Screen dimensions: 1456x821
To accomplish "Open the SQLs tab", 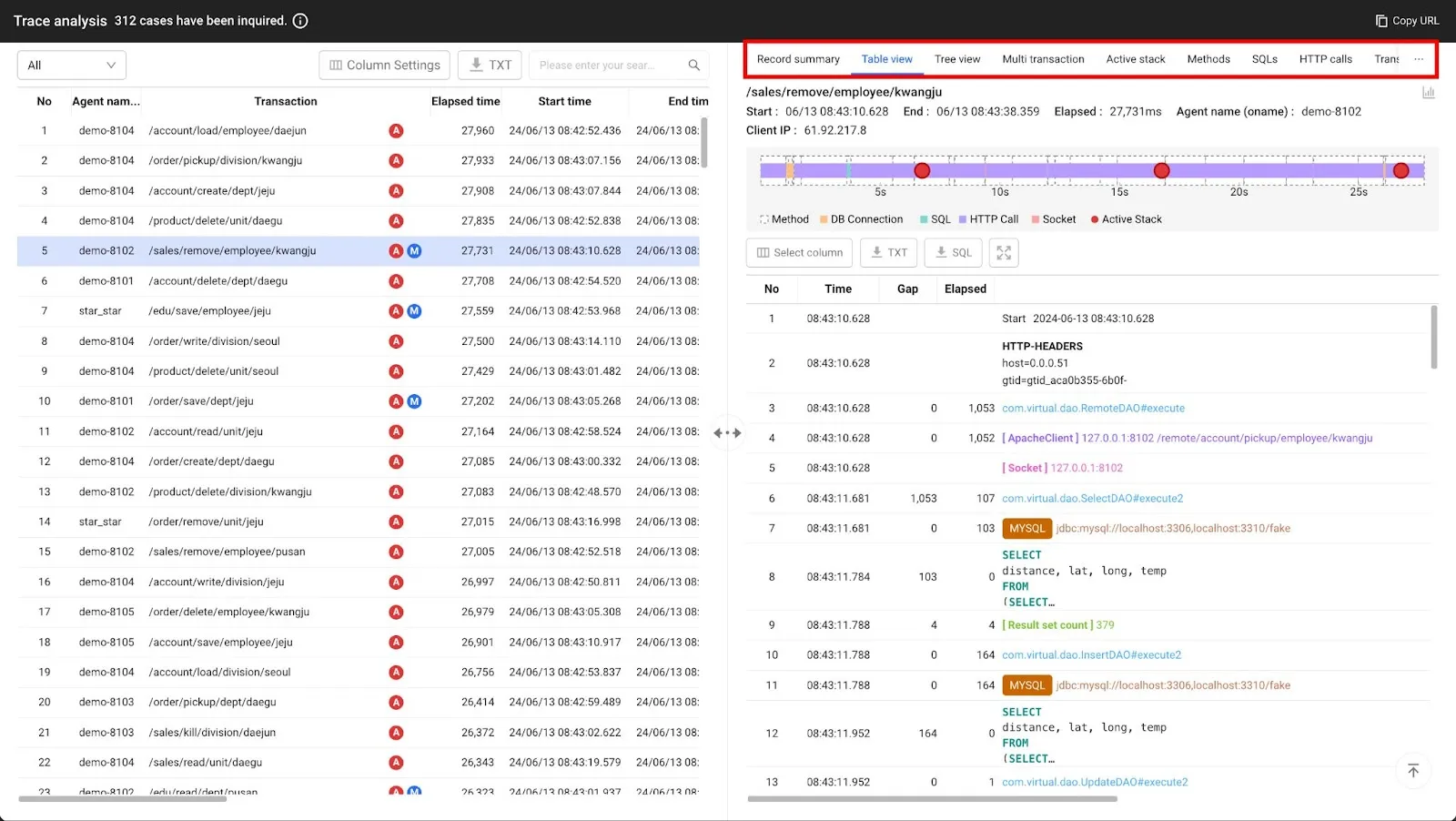I will pyautogui.click(x=1264, y=59).
